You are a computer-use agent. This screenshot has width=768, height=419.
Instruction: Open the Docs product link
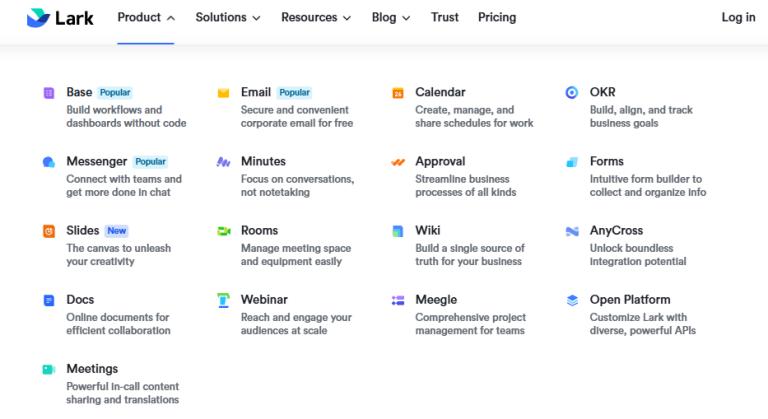[80, 300]
